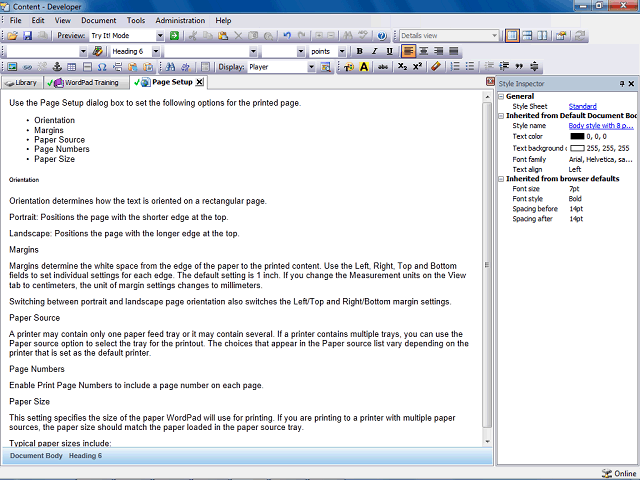Open the Display Player dropdown
Image resolution: width=640 pixels, height=480 pixels.
point(311,67)
